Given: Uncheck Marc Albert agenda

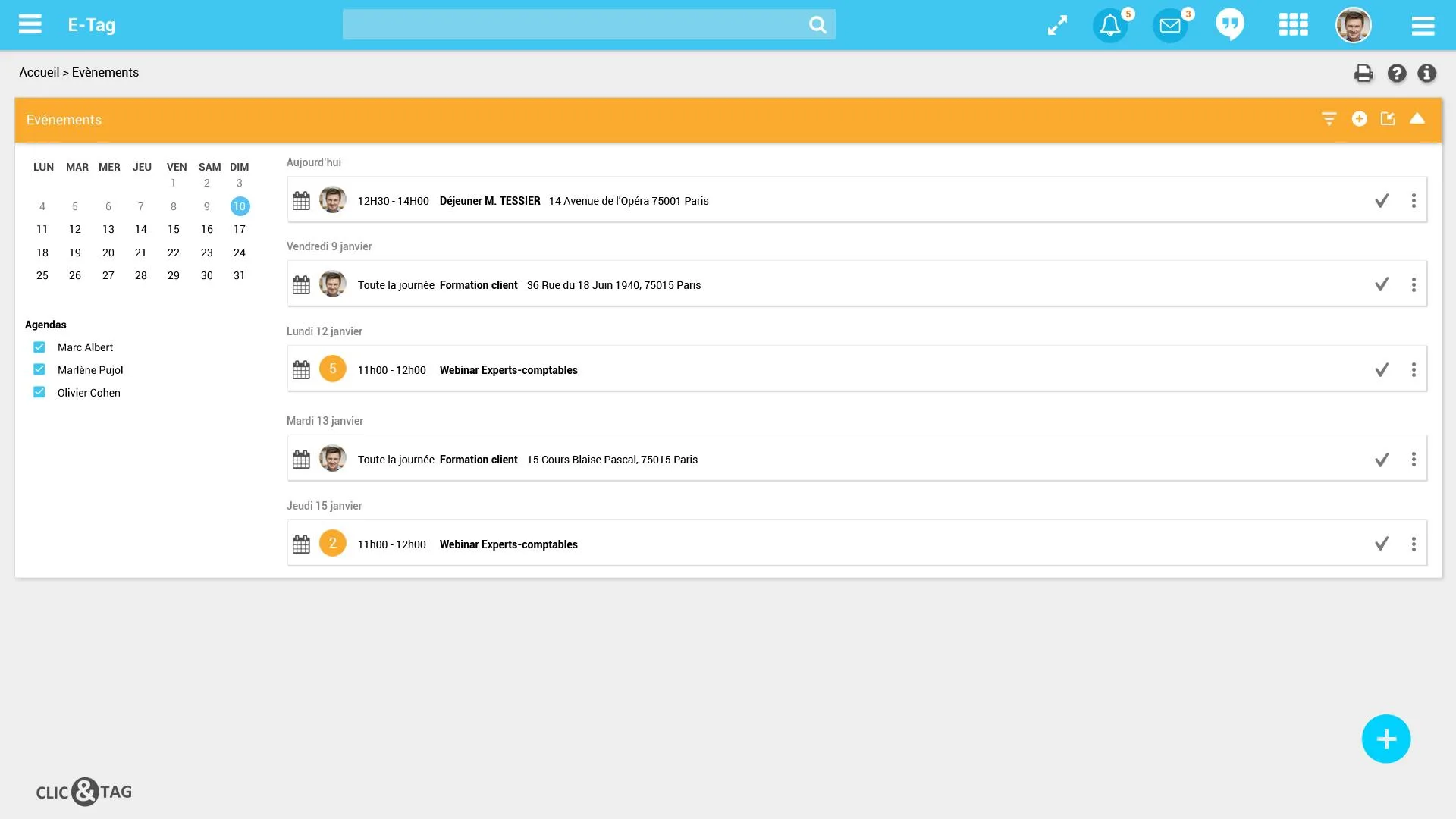Looking at the screenshot, I should pyautogui.click(x=39, y=347).
